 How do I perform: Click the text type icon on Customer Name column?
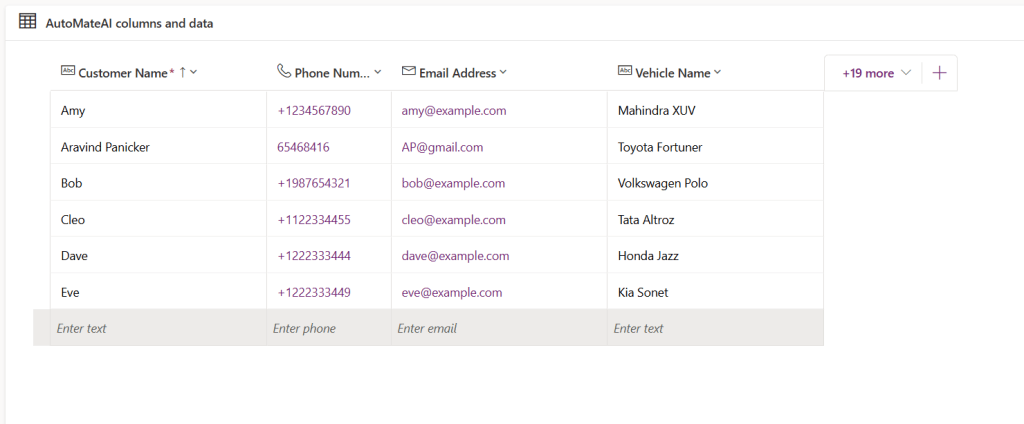tap(67, 71)
